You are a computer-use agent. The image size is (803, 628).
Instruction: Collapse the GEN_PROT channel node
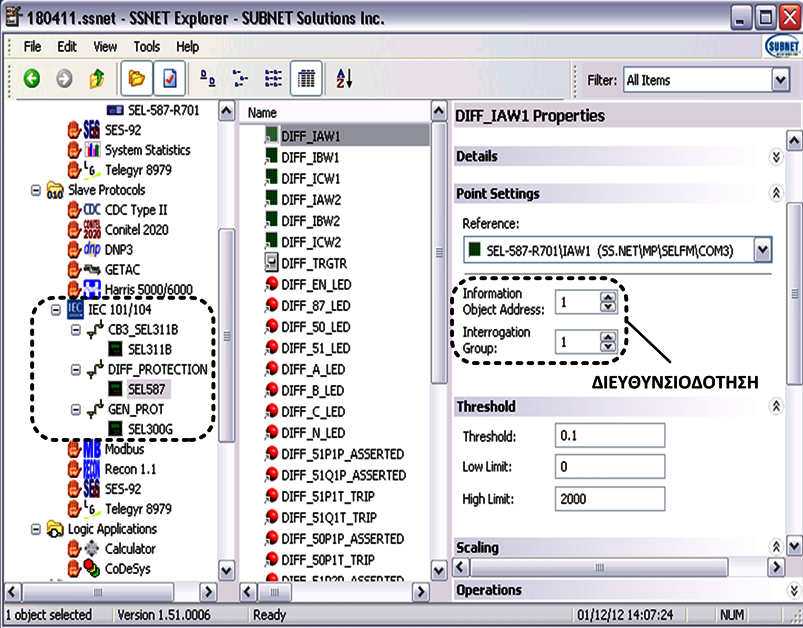pos(76,409)
